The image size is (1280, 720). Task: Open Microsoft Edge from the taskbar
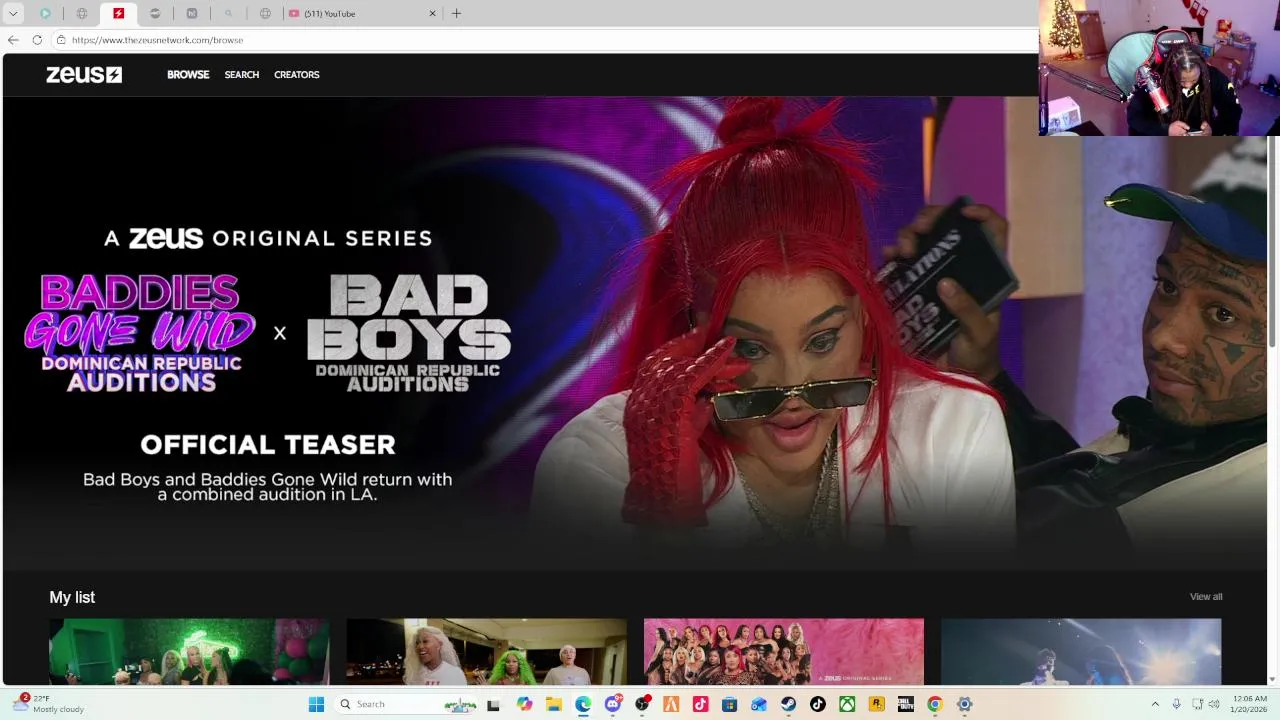pos(583,704)
